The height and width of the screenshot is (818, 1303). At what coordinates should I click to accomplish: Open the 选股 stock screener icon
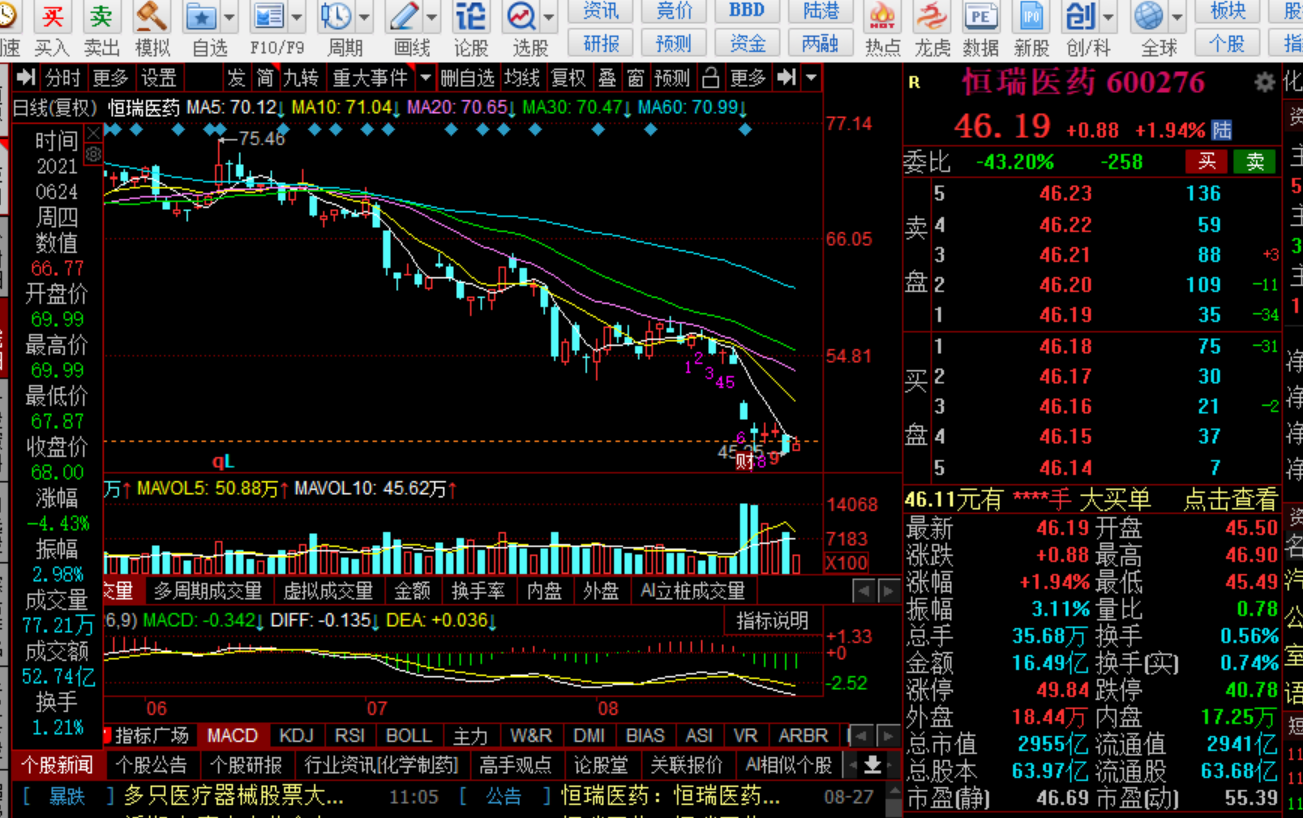click(x=522, y=17)
